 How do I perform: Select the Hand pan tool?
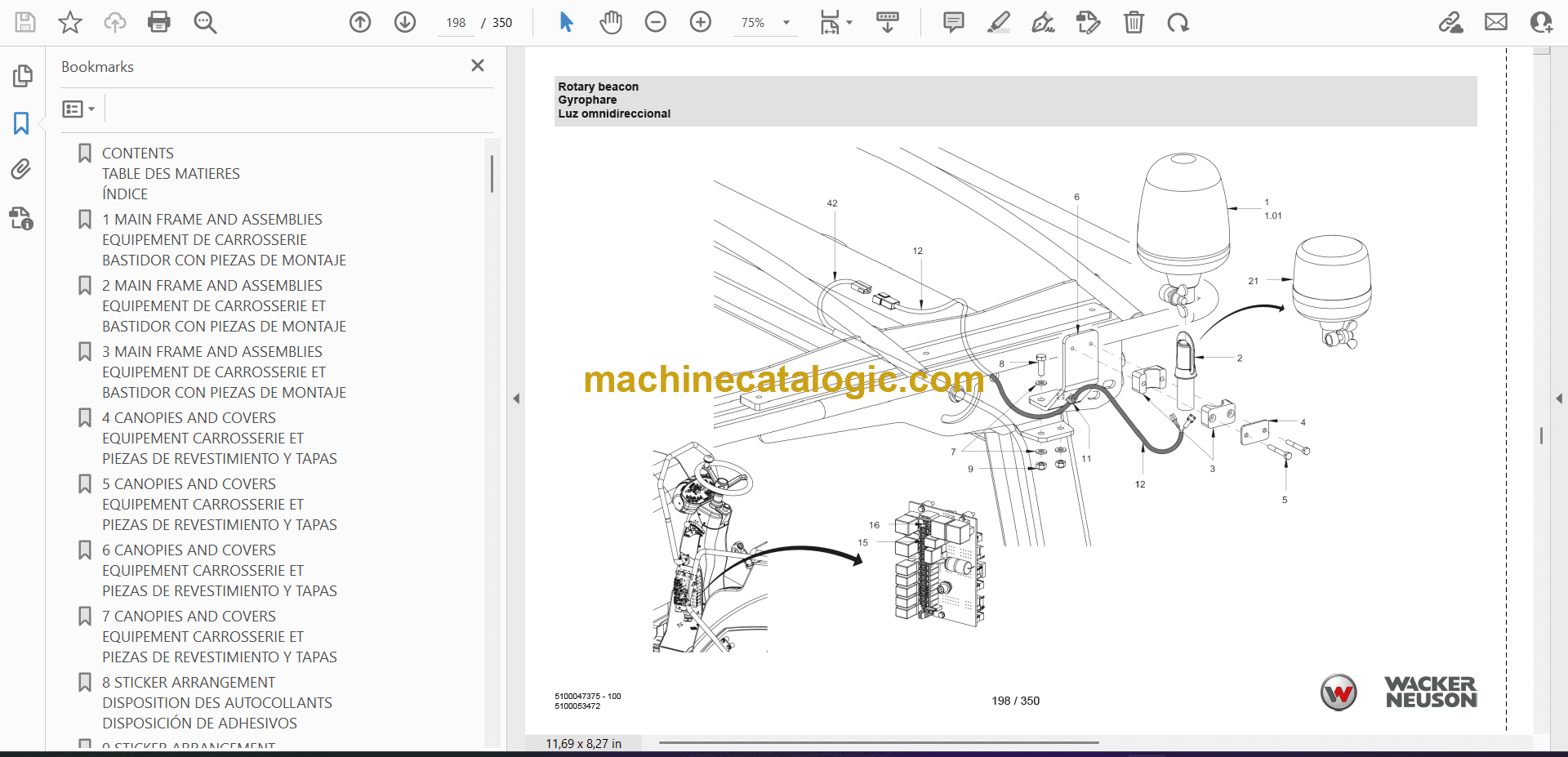coord(611,22)
